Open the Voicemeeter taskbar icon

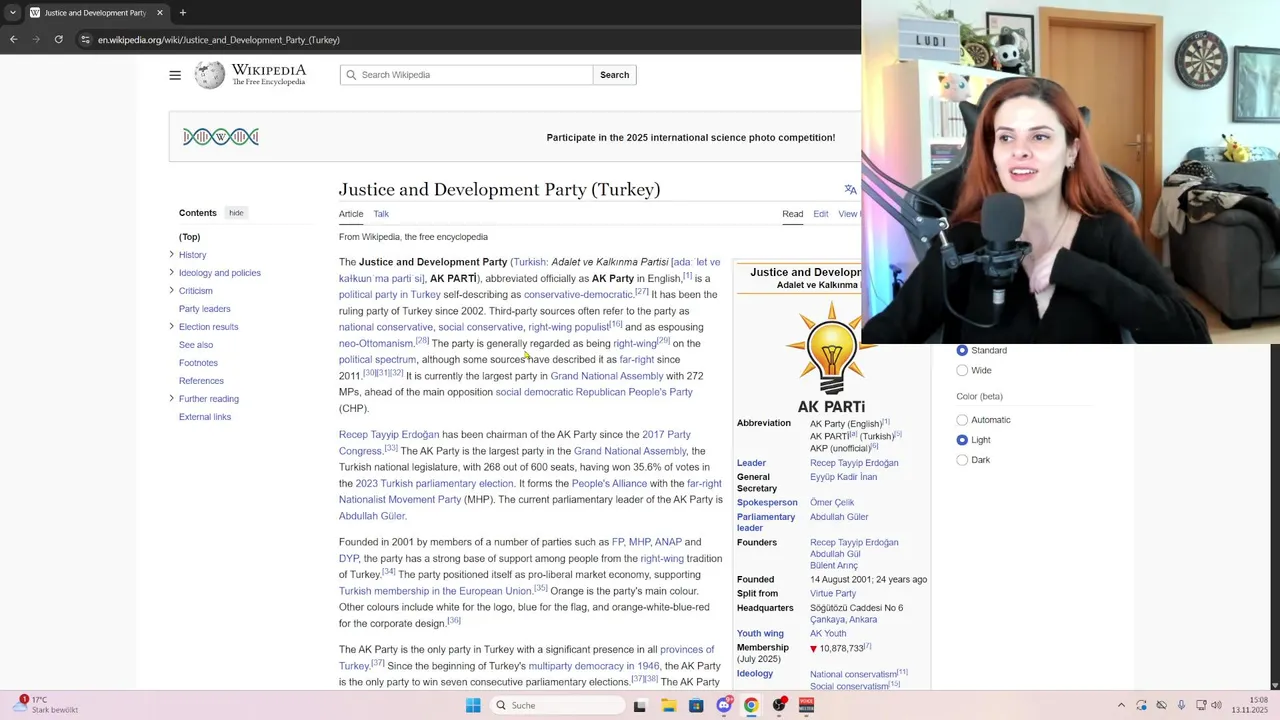pos(806,705)
